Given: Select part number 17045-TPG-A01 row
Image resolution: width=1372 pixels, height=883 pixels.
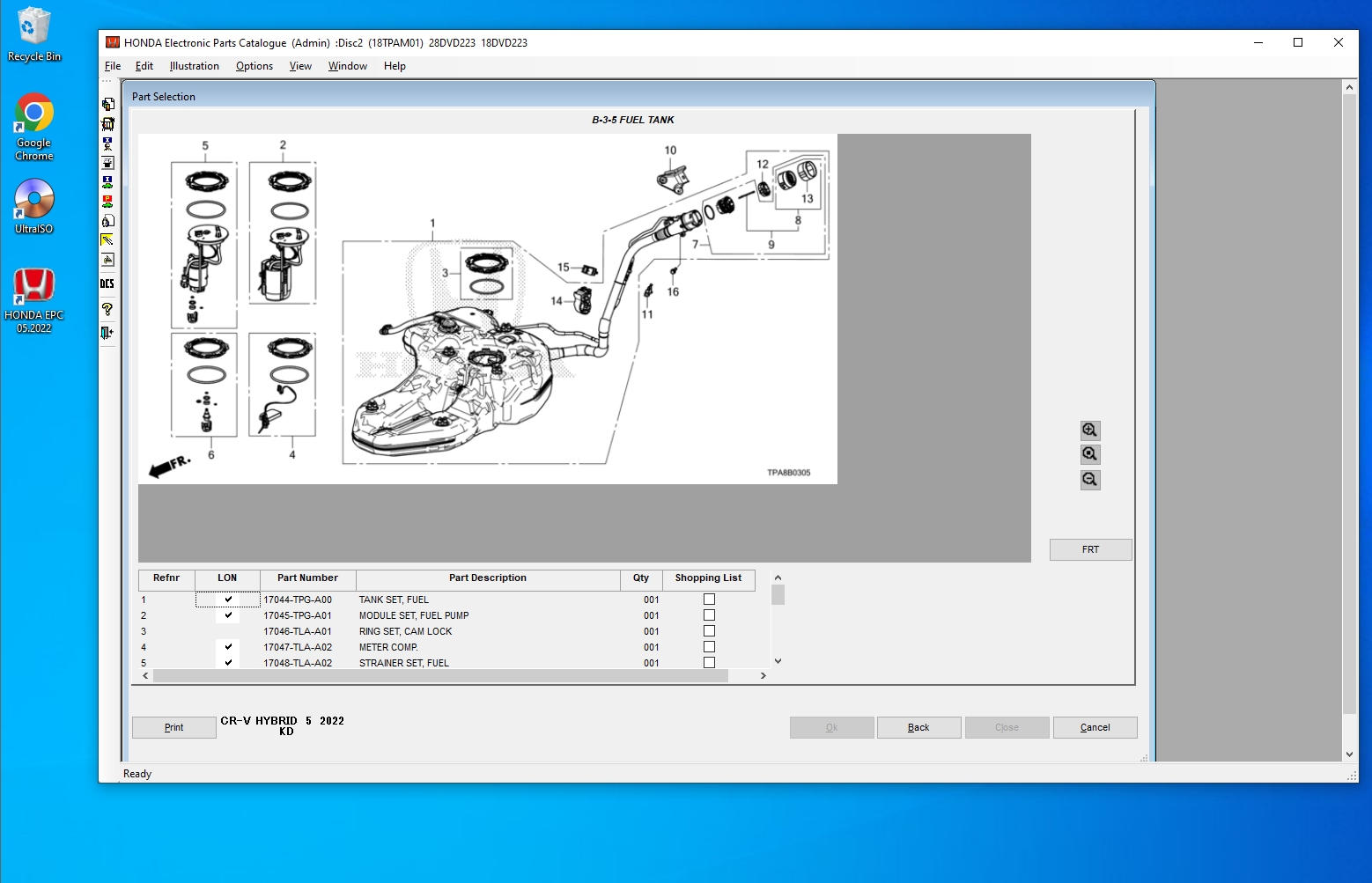Looking at the screenshot, I should point(298,615).
